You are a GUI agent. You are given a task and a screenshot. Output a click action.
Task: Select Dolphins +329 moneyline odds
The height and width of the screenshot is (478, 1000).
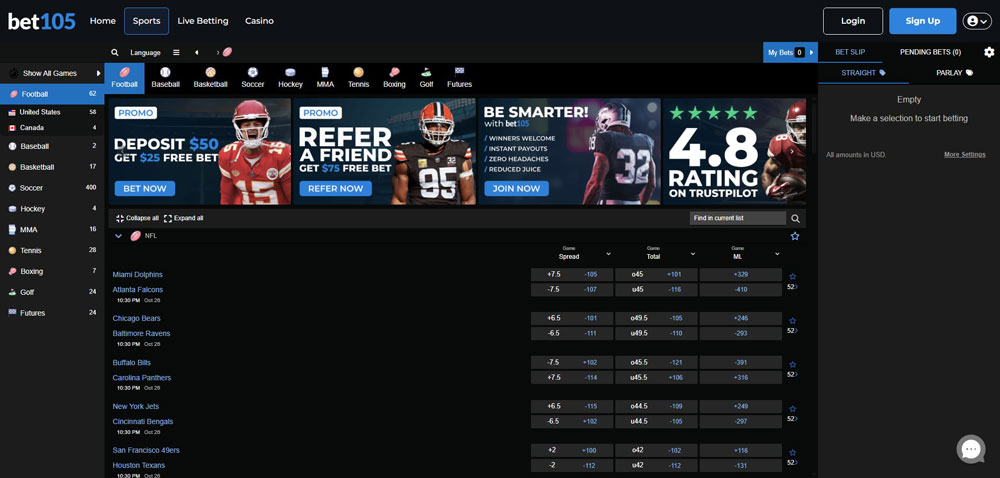pyautogui.click(x=740, y=274)
